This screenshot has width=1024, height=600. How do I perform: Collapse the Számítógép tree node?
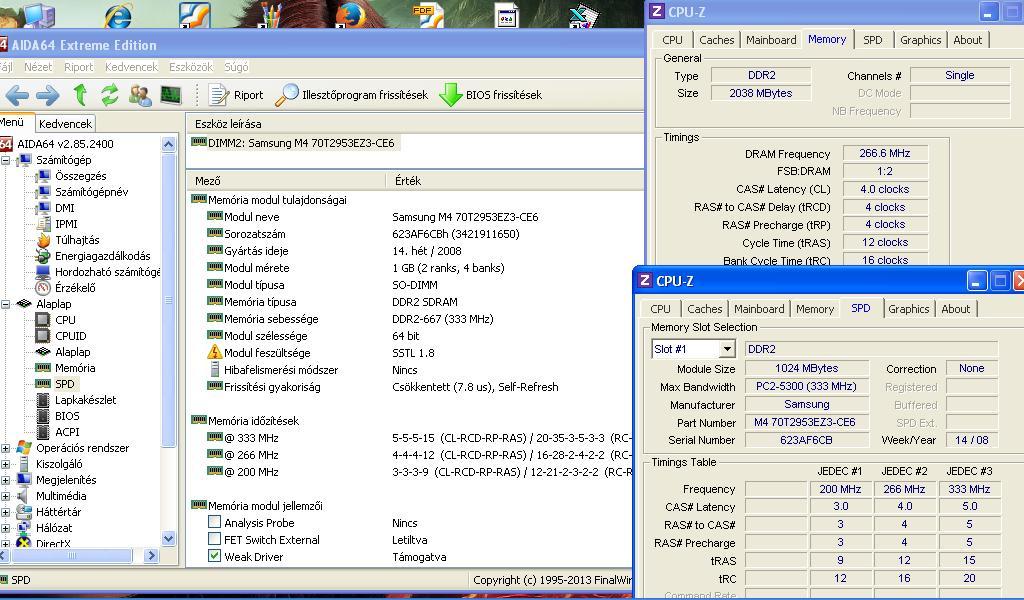coord(5,161)
